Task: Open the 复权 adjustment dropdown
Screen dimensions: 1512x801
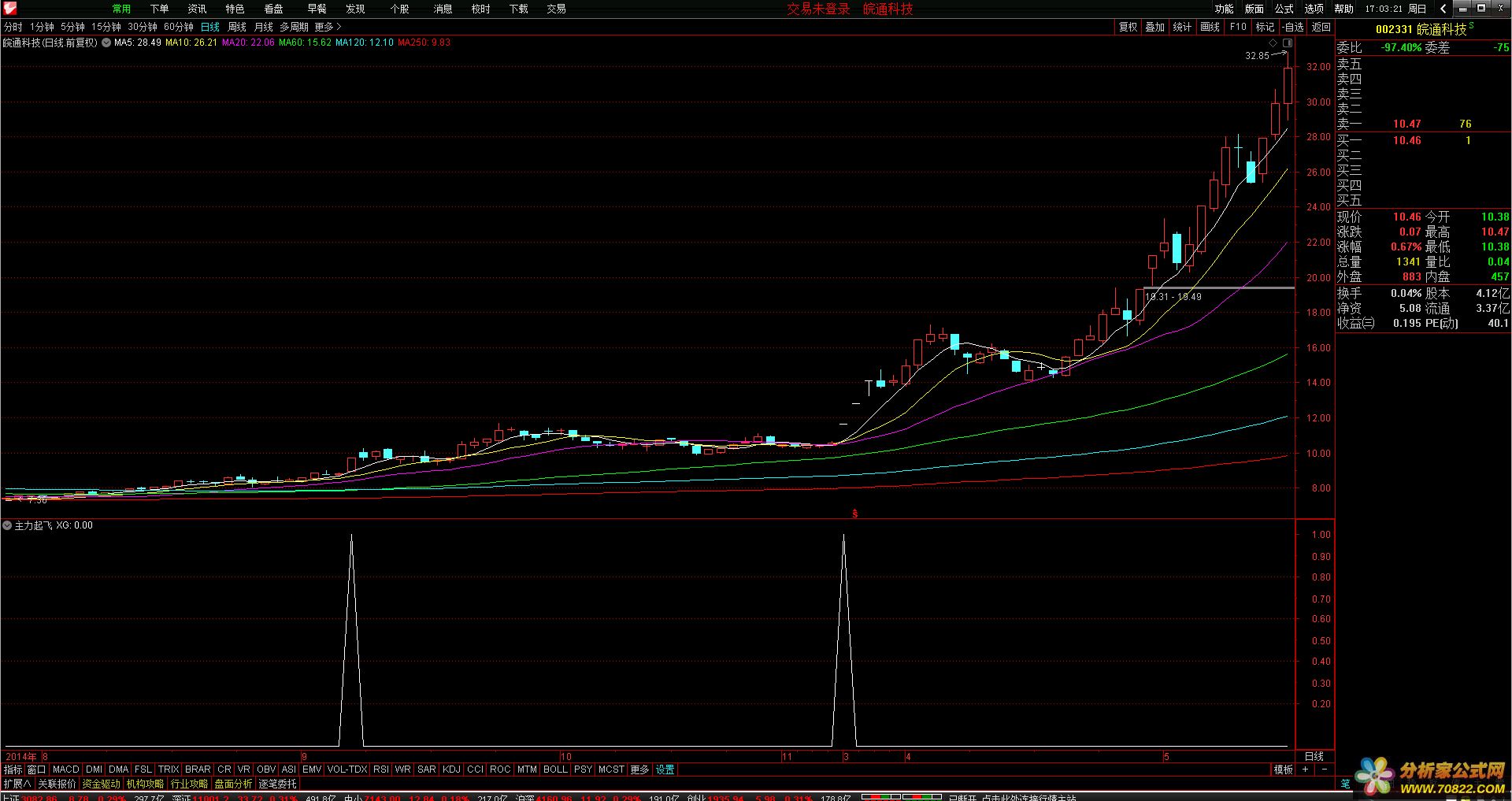Action: [x=1128, y=27]
